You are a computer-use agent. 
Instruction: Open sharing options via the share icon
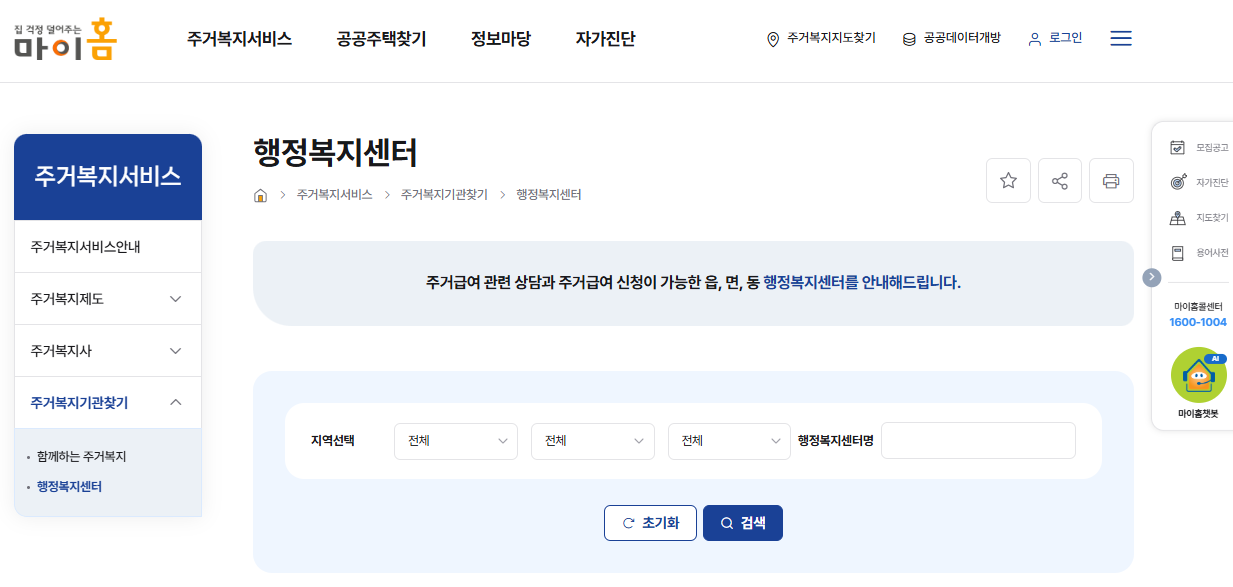(1059, 180)
